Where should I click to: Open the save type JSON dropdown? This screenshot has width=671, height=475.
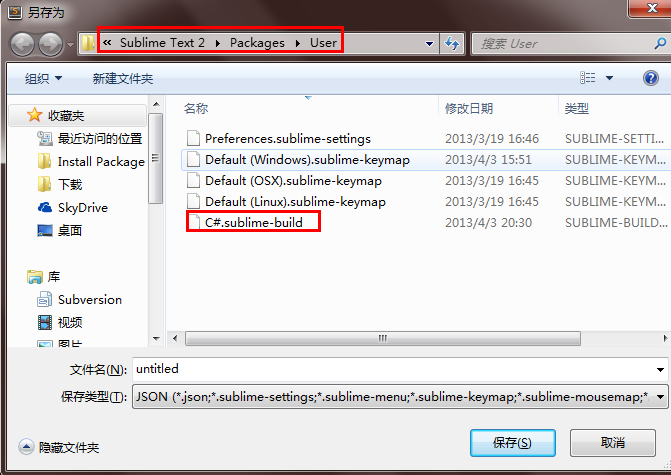coord(400,397)
